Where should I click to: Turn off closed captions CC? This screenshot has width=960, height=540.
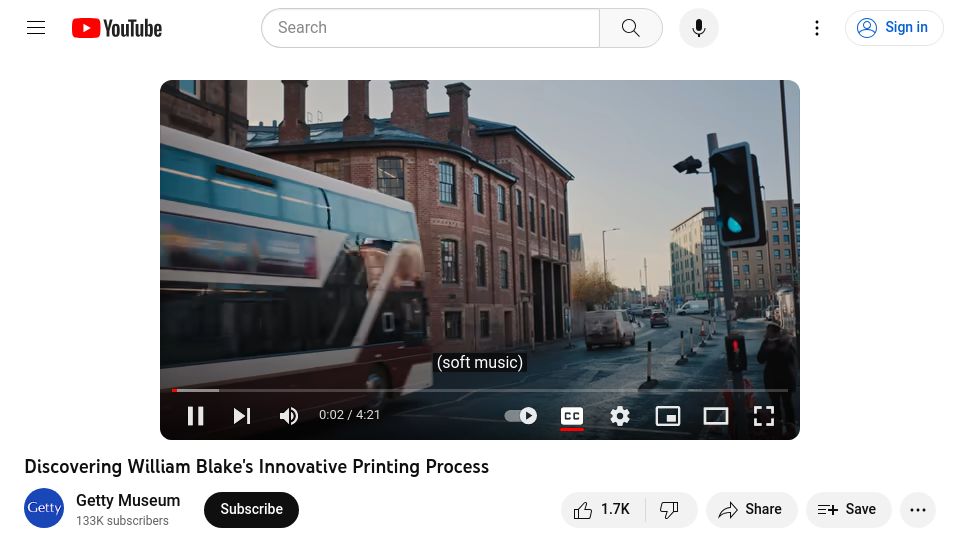[x=572, y=416]
